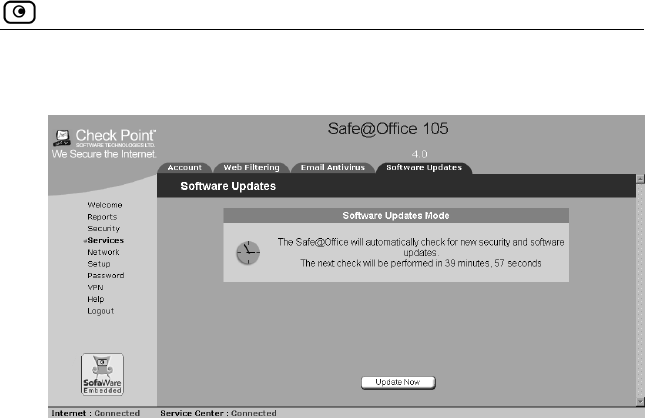Go to Welcome in the sidebar
The image size is (645, 418).
[x=104, y=205]
